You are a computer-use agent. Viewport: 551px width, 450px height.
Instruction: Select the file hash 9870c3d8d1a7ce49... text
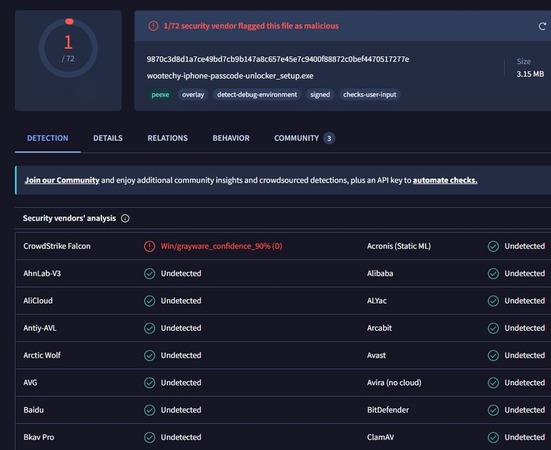coord(278,59)
